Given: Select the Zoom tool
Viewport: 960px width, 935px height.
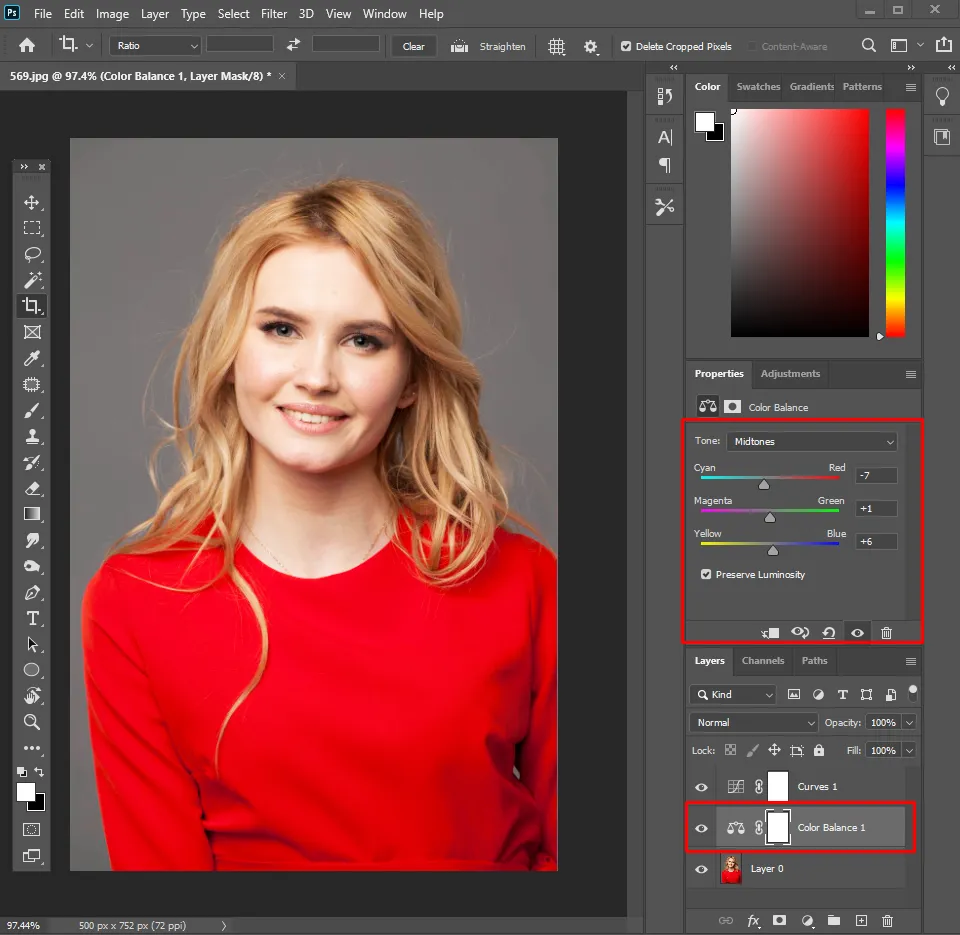Looking at the screenshot, I should (32, 722).
